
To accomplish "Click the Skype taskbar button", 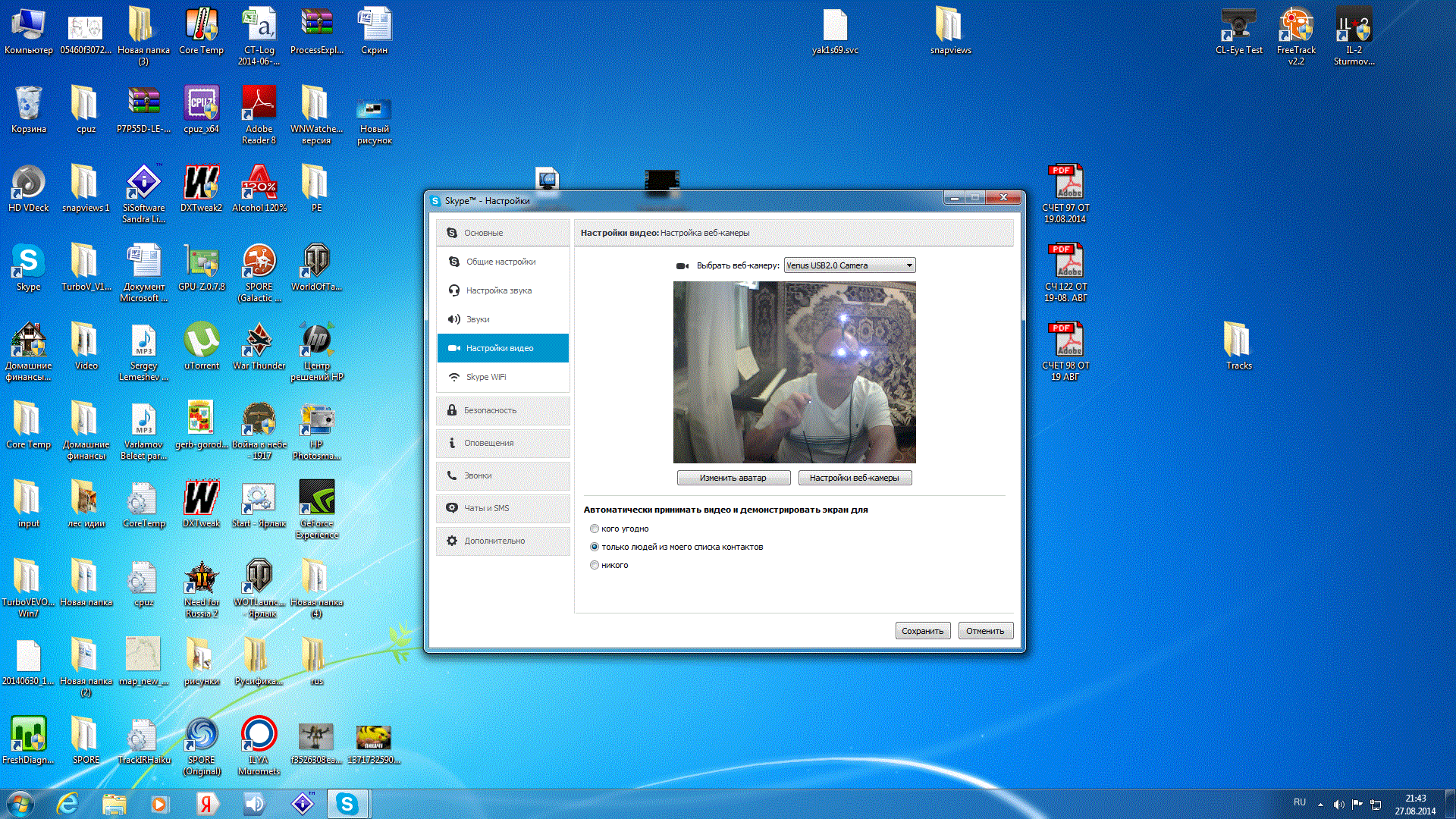I will click(x=347, y=804).
